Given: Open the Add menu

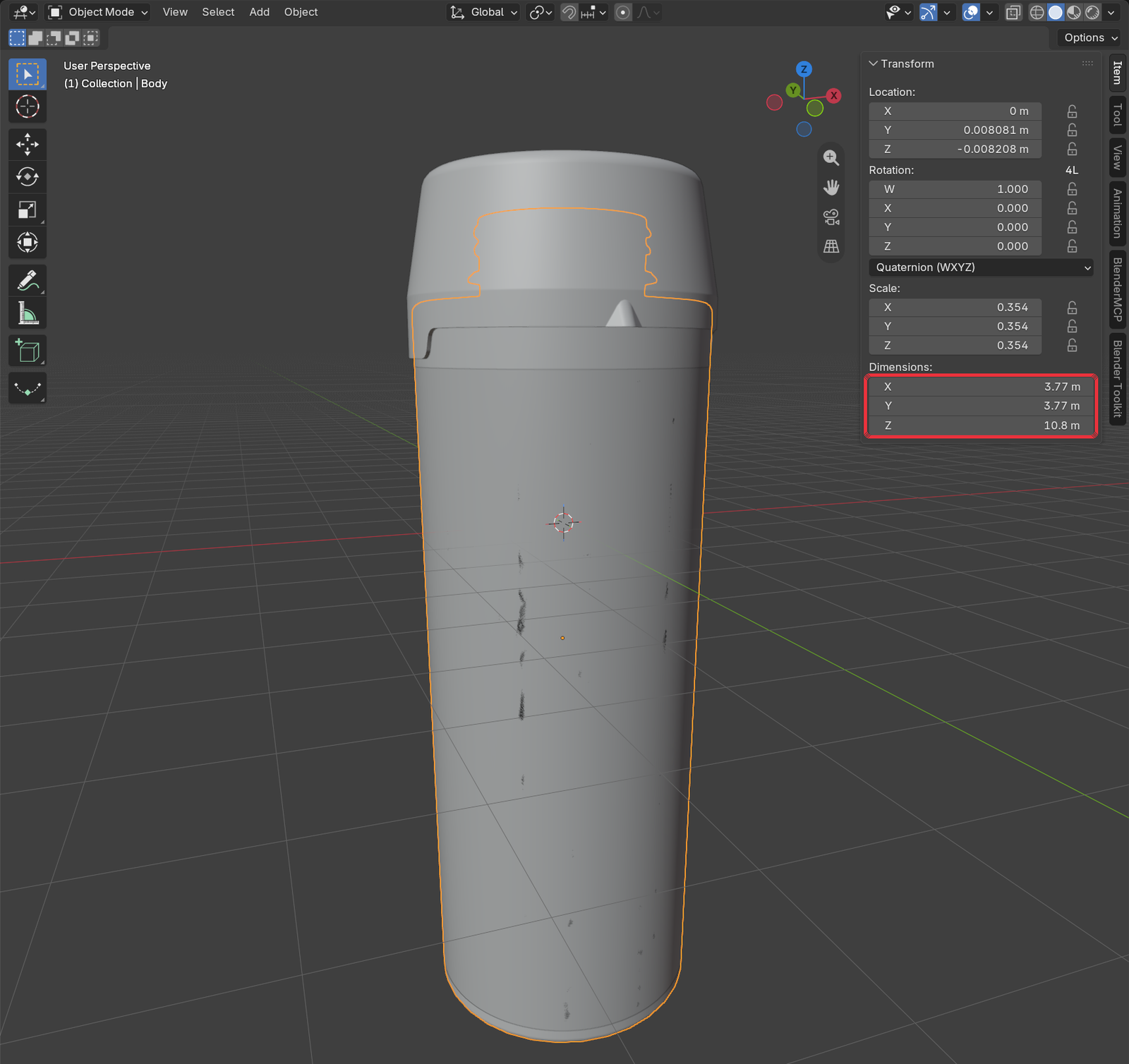Looking at the screenshot, I should 260,12.
